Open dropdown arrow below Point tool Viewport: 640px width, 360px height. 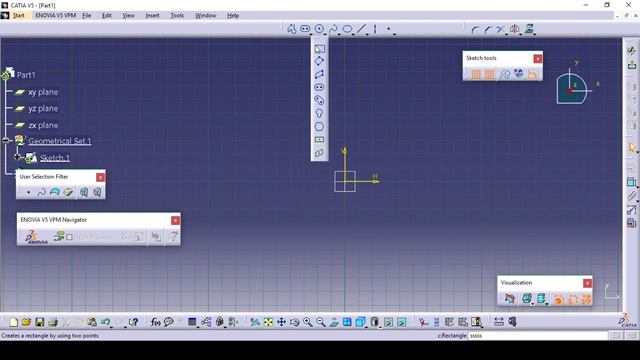394,34
